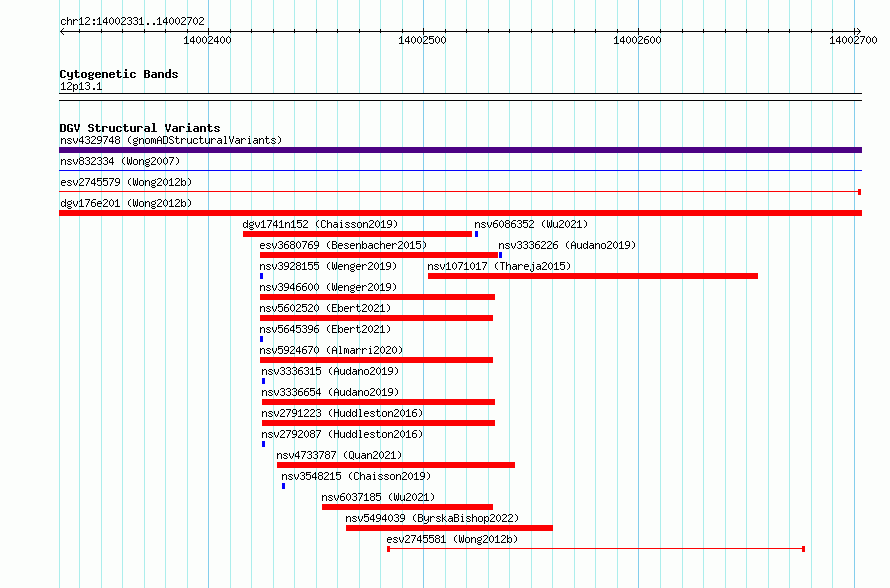
Task: Click the blue nsv3548215 insertion marker
Action: tap(283, 486)
